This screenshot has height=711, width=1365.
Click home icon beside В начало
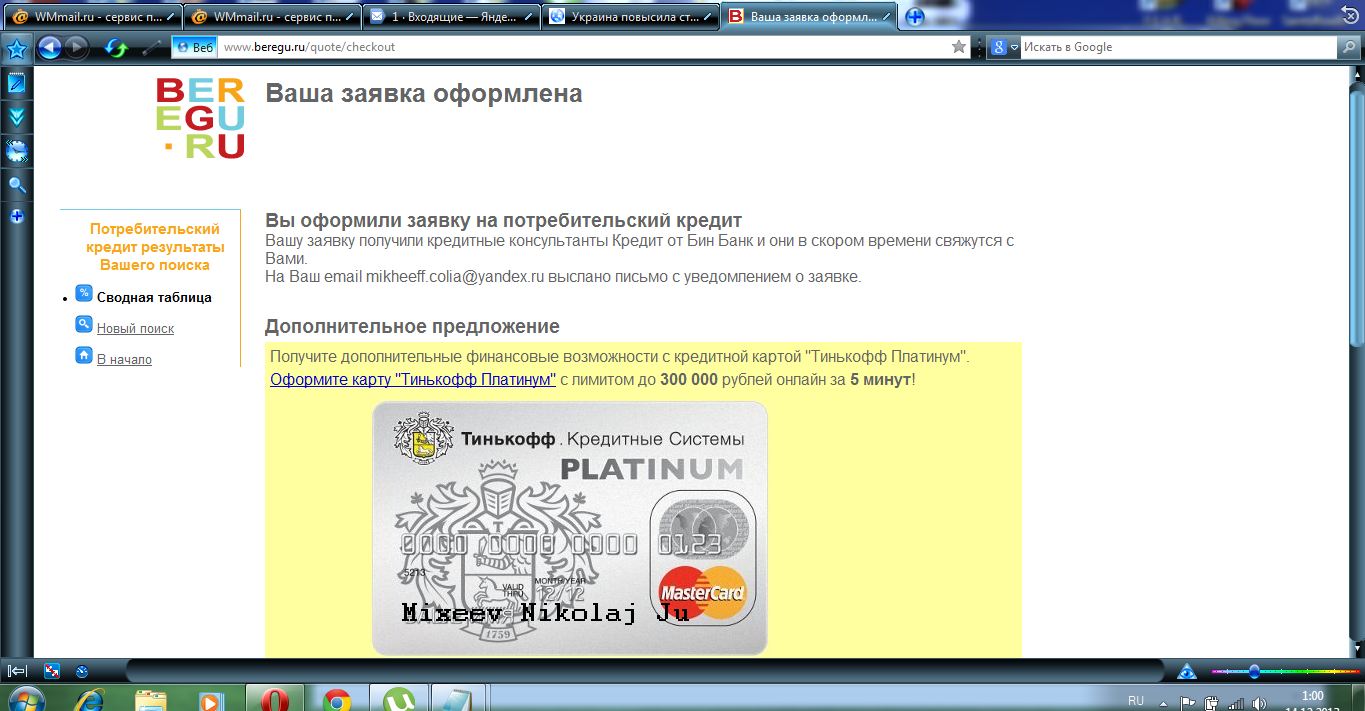coord(84,355)
